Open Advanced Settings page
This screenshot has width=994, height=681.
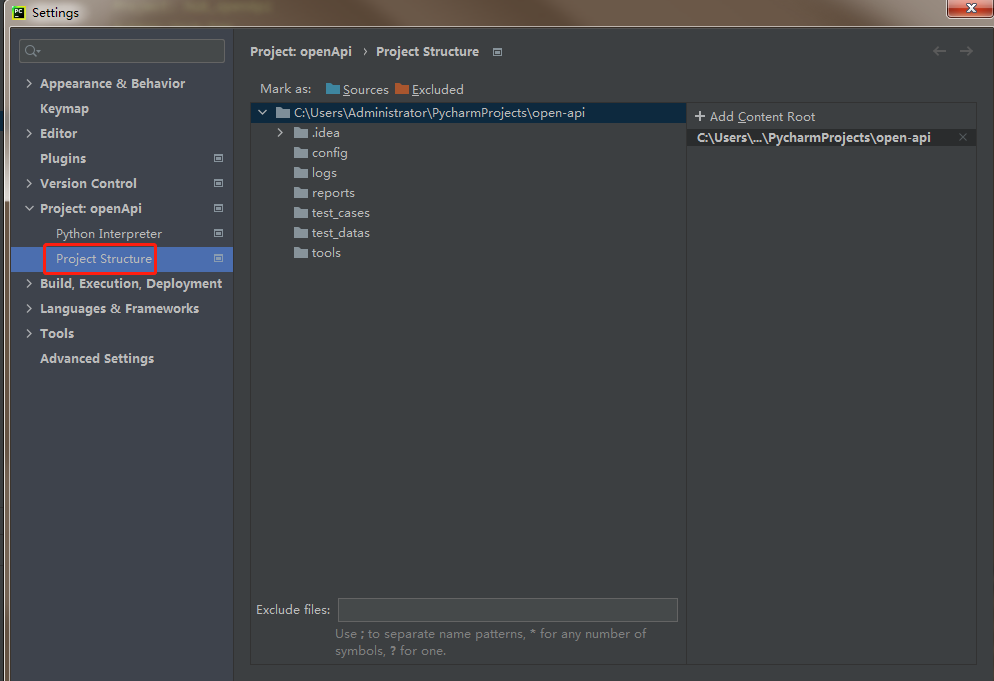point(97,358)
